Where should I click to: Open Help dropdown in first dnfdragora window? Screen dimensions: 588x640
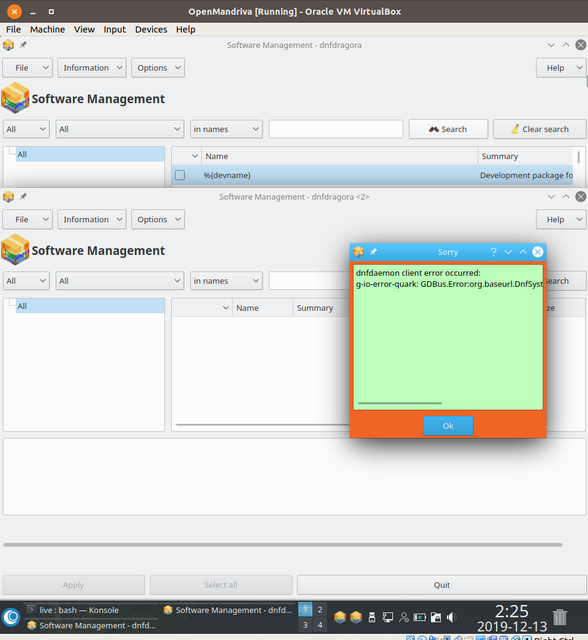point(561,68)
